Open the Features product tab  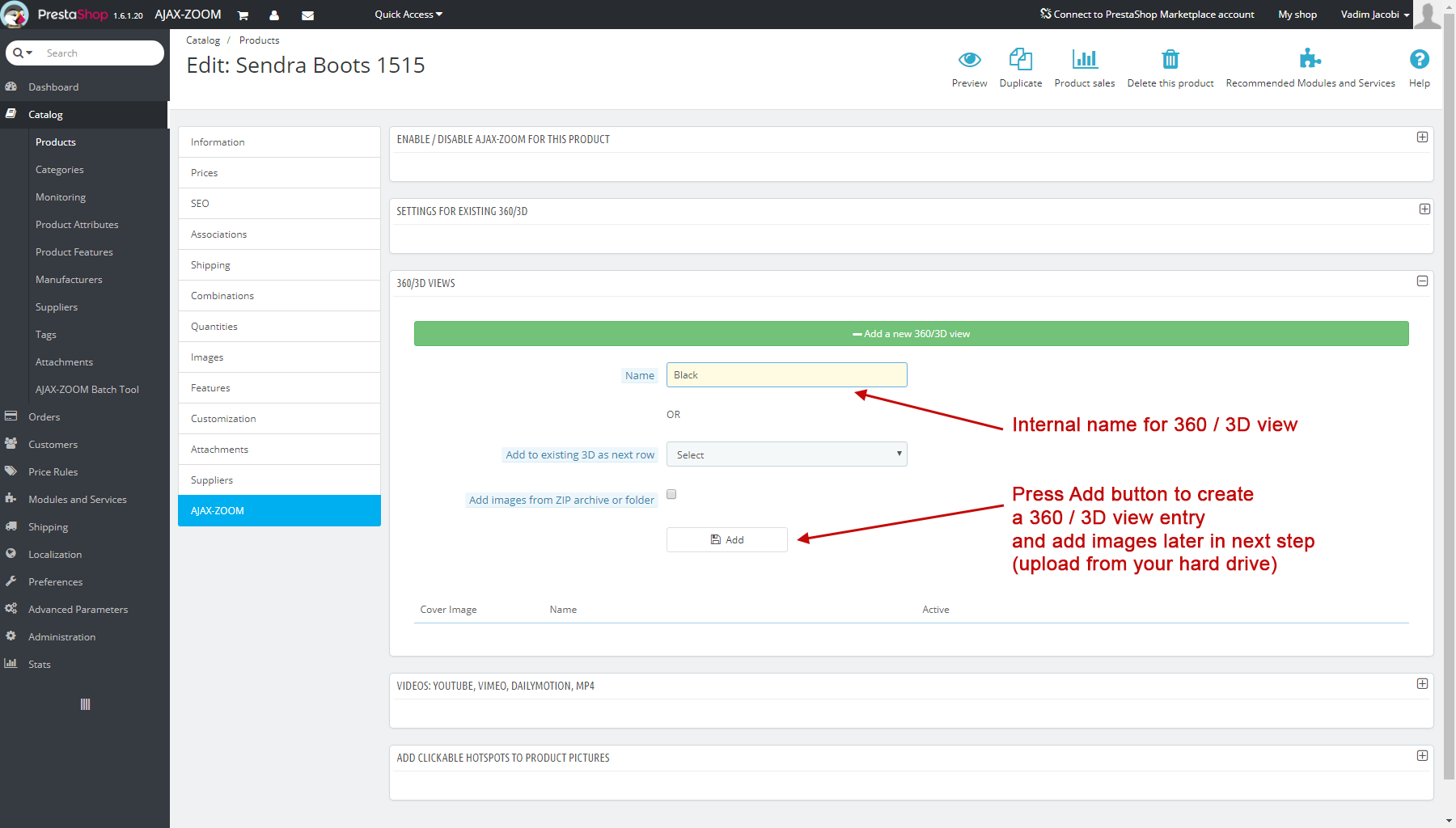(279, 388)
